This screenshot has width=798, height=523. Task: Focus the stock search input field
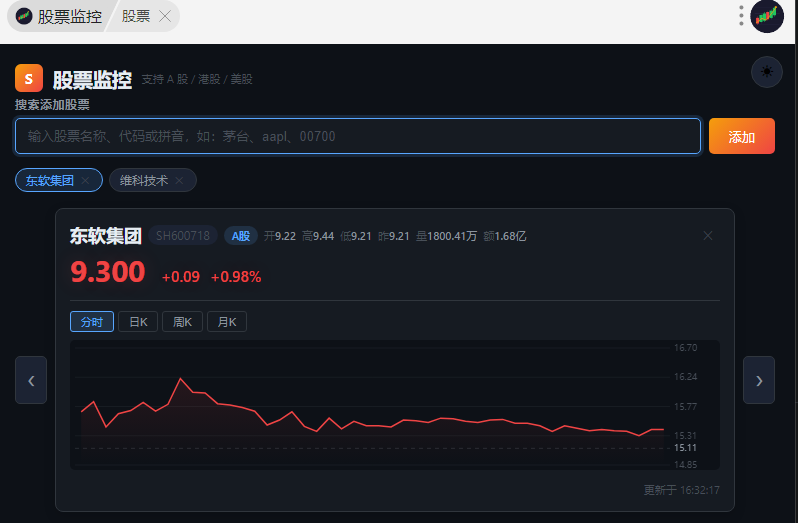(358, 136)
